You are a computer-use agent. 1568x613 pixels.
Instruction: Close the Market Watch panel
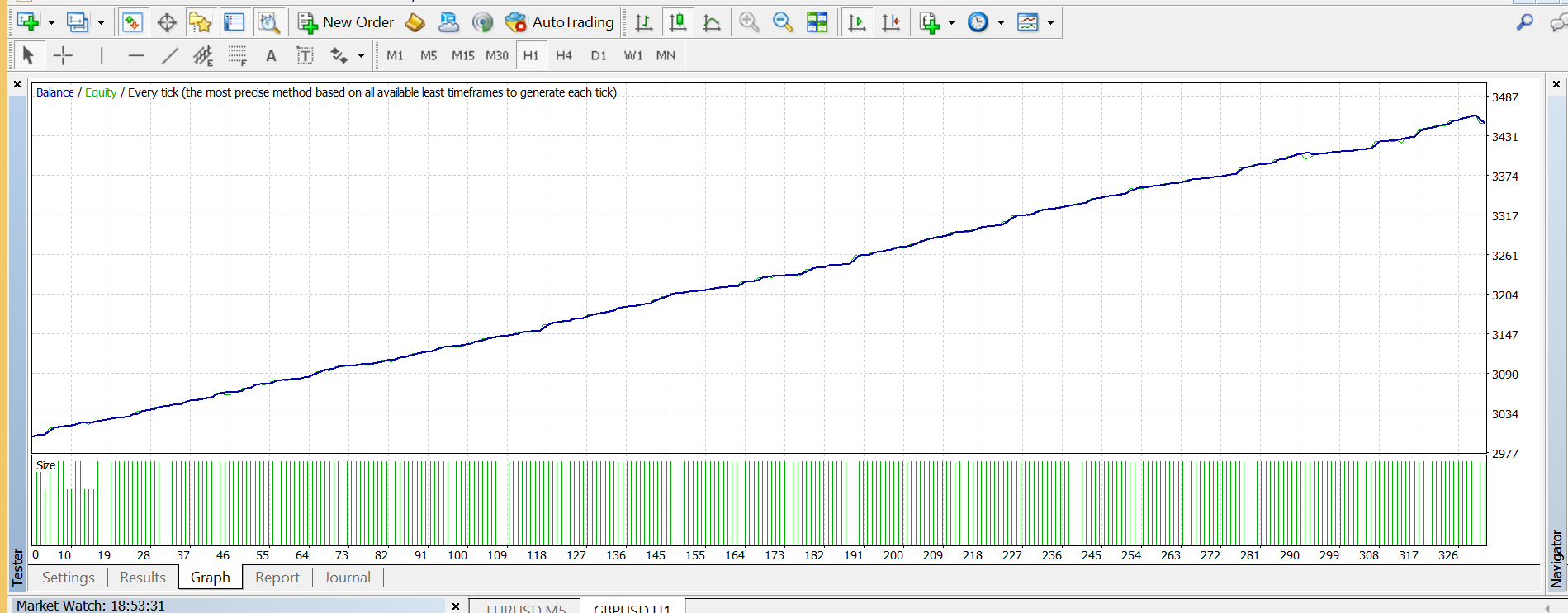coord(455,606)
